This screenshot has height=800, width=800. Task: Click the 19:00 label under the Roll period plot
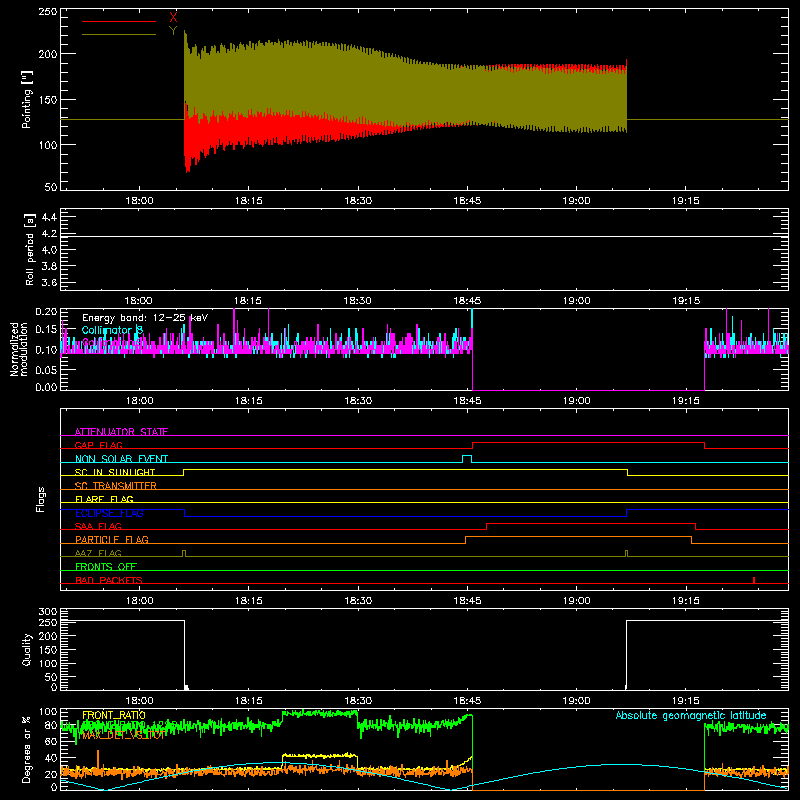tap(577, 301)
